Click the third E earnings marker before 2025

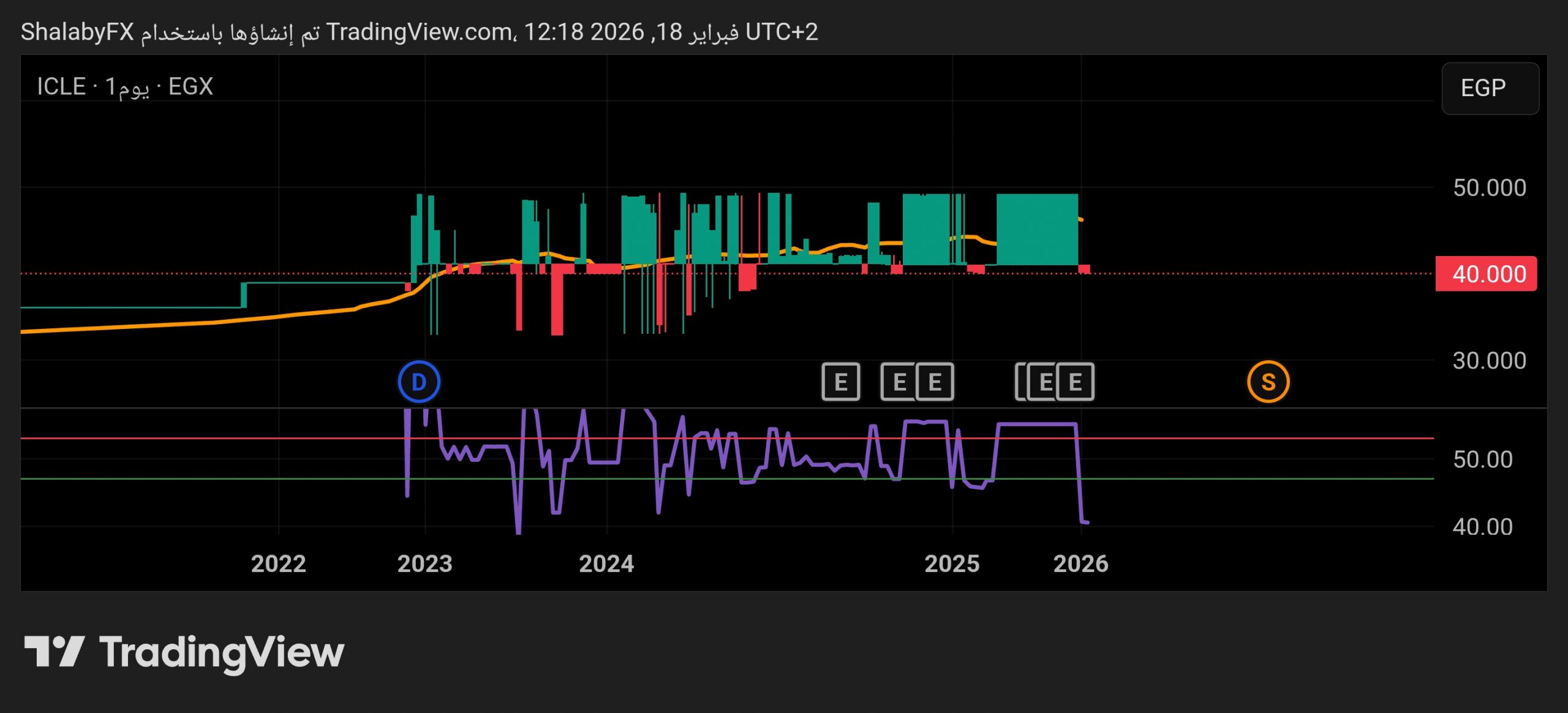point(935,382)
